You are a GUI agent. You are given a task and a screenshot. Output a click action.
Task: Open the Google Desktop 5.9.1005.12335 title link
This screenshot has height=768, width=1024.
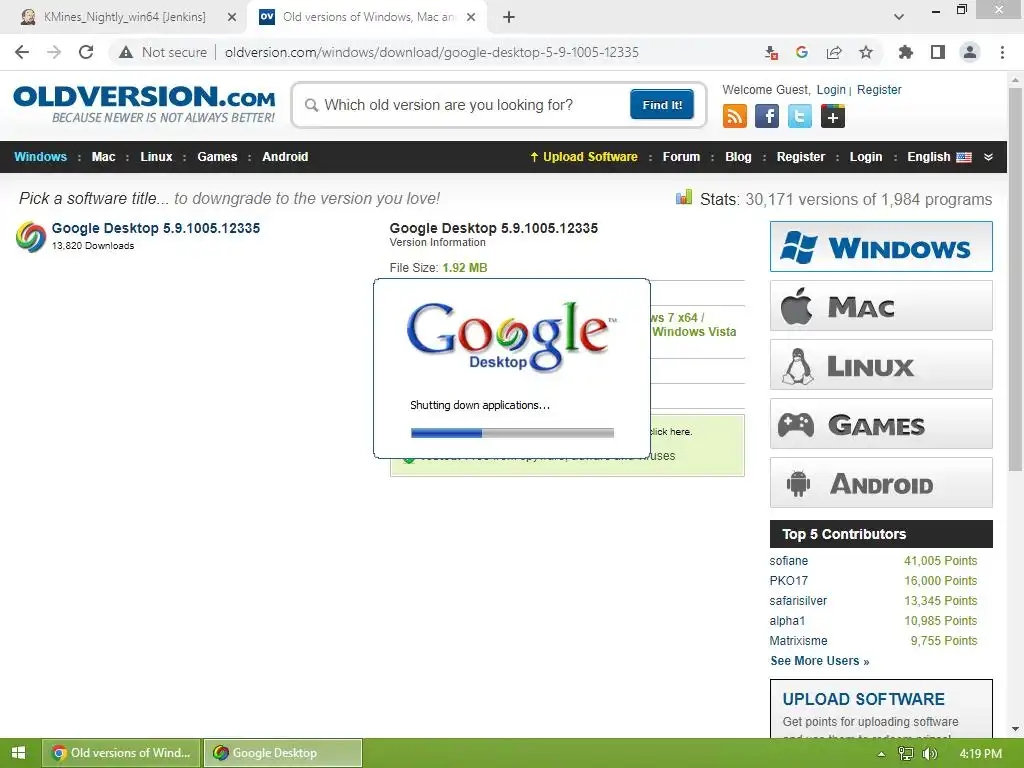(x=155, y=228)
